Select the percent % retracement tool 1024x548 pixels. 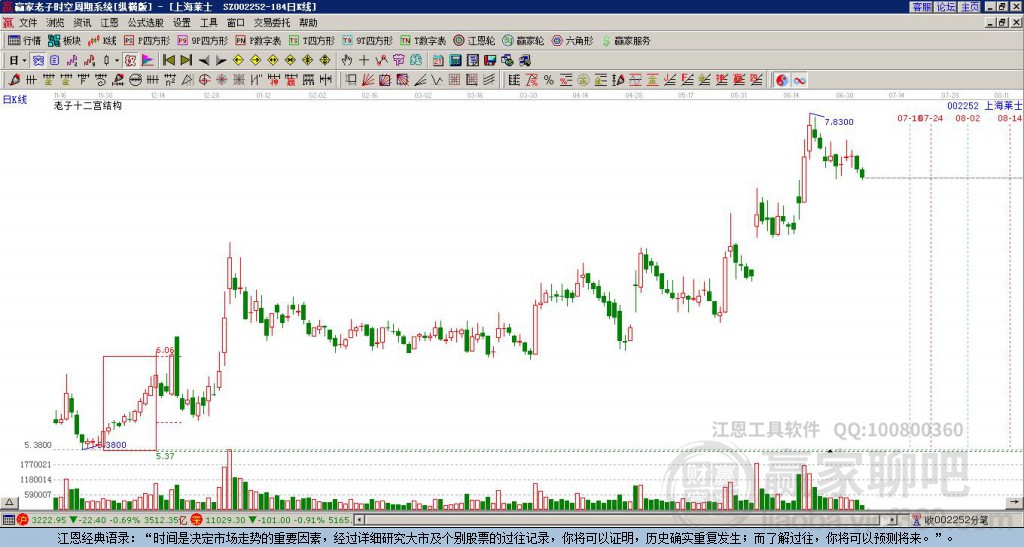tap(549, 80)
